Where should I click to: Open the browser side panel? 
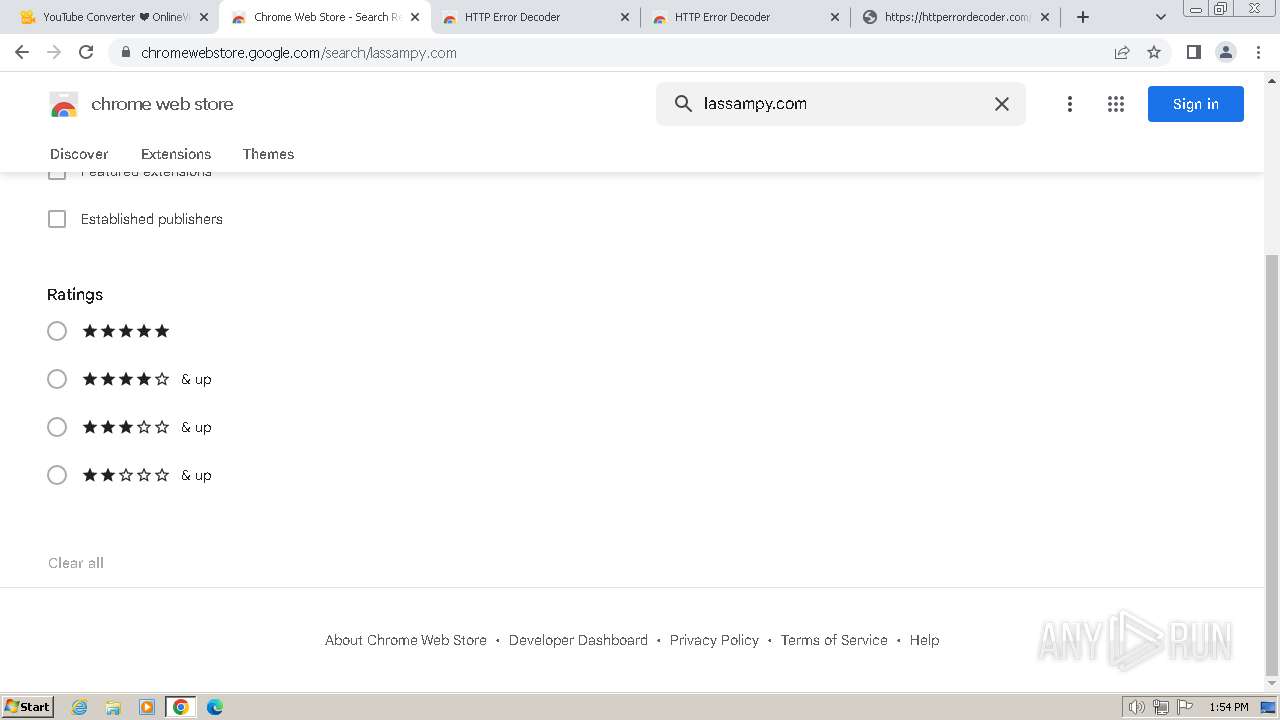click(1193, 52)
